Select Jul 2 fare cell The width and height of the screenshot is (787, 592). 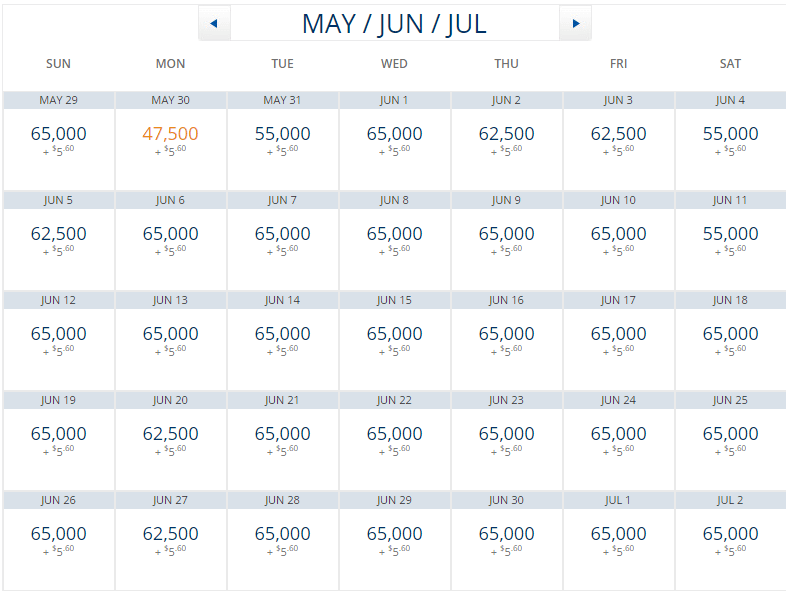coord(730,541)
